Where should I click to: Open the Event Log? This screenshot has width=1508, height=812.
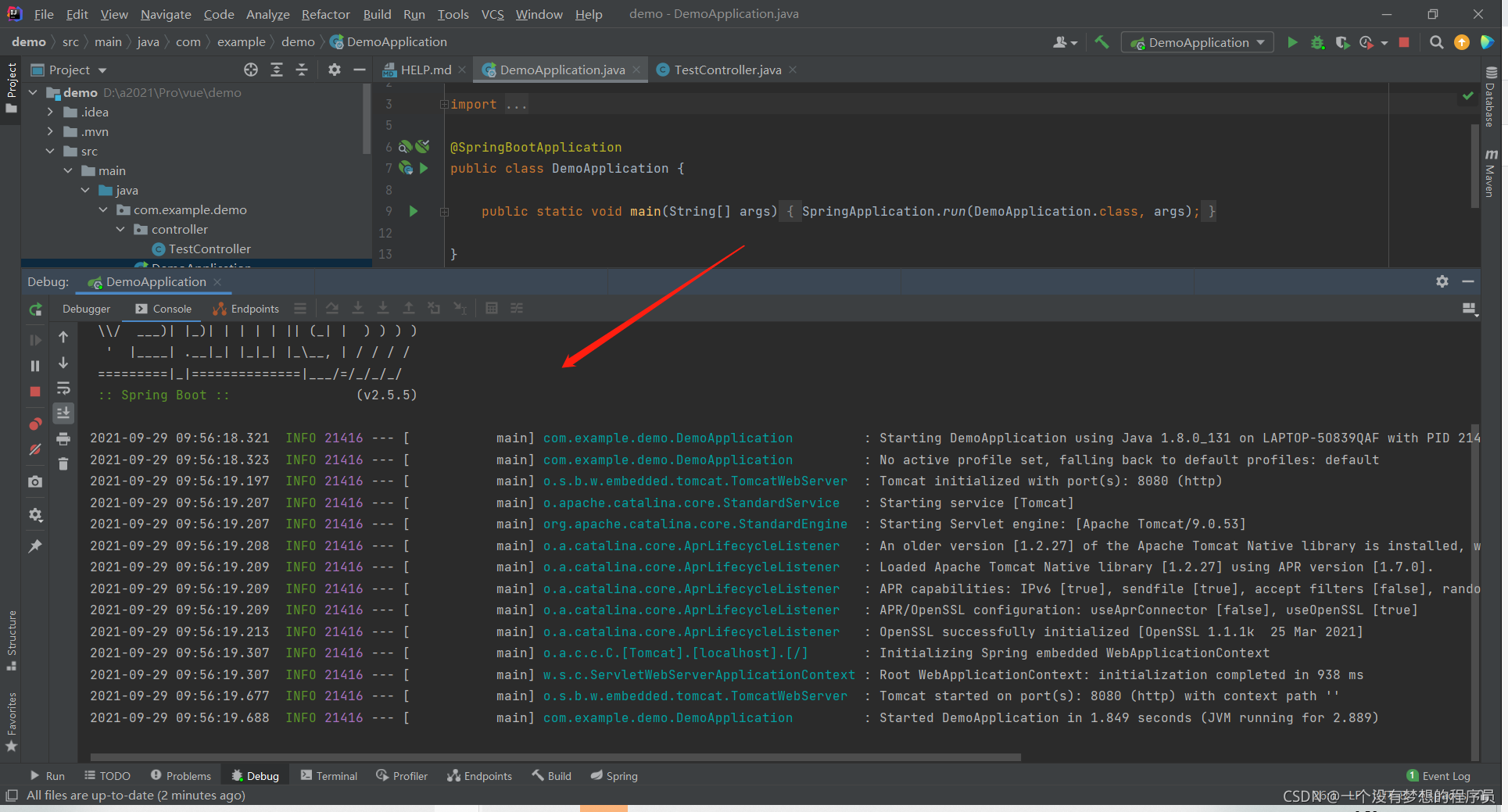point(1438,775)
